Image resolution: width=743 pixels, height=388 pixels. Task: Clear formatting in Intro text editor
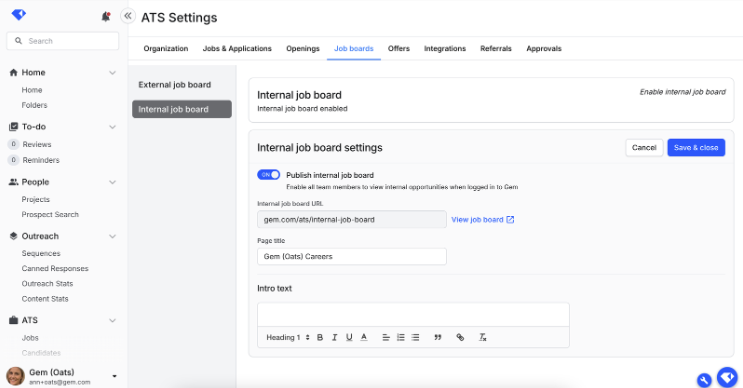point(482,337)
